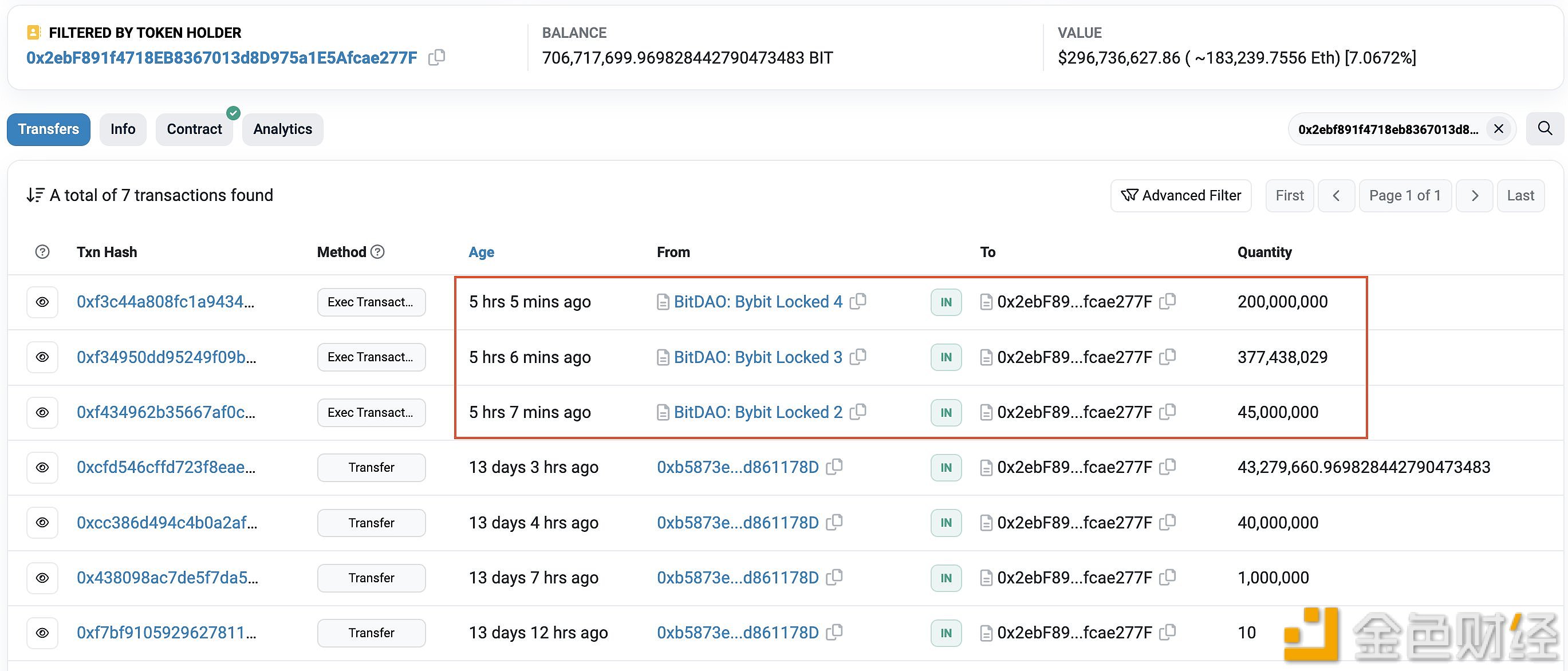
Task: Open transaction 0xcfd546cffd723f8eae
Action: (166, 467)
